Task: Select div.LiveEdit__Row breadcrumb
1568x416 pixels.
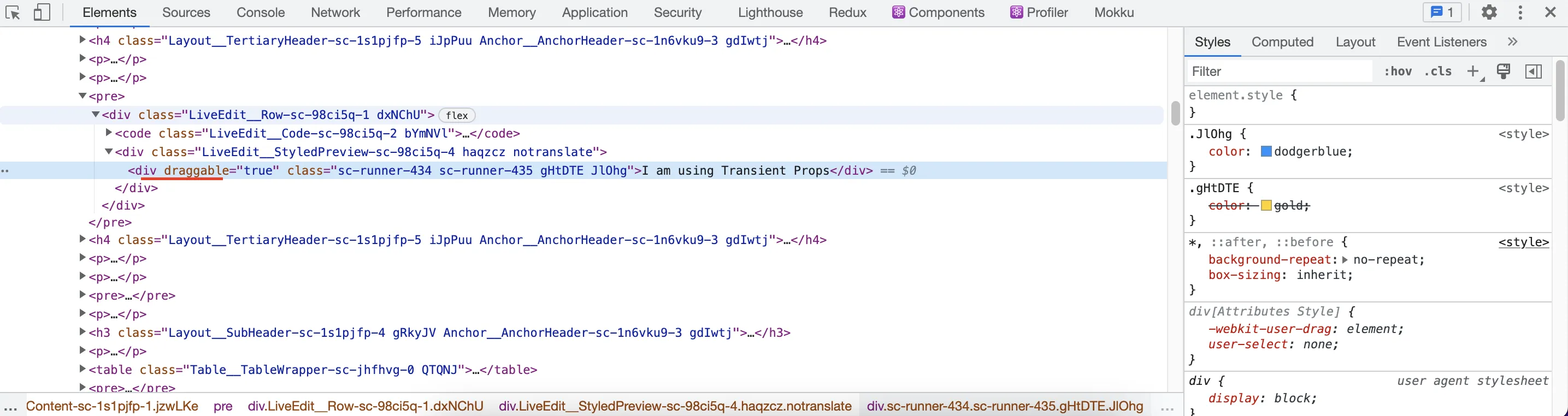Action: tap(365, 406)
